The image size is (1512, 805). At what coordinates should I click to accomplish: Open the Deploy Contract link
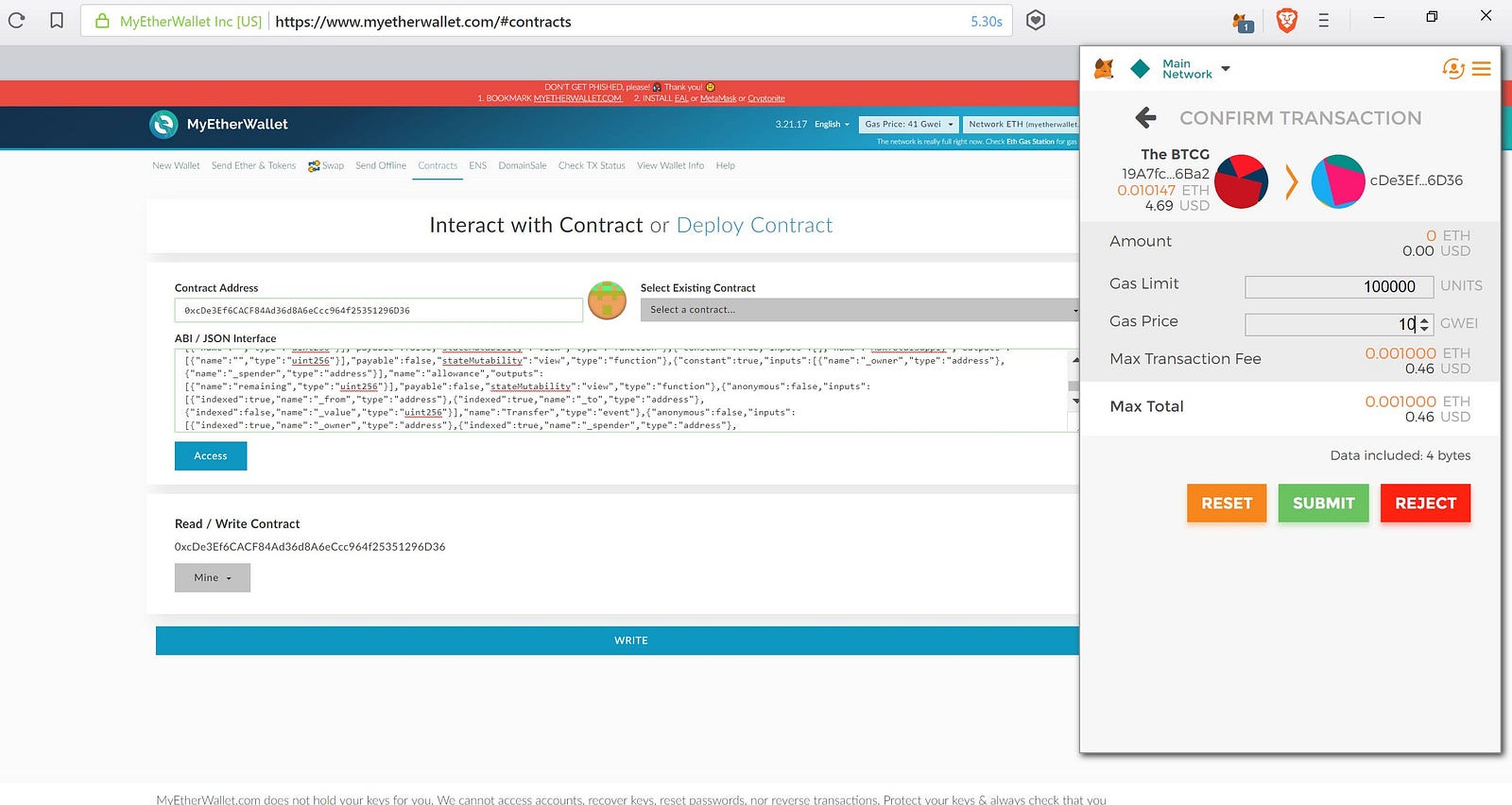[754, 225]
